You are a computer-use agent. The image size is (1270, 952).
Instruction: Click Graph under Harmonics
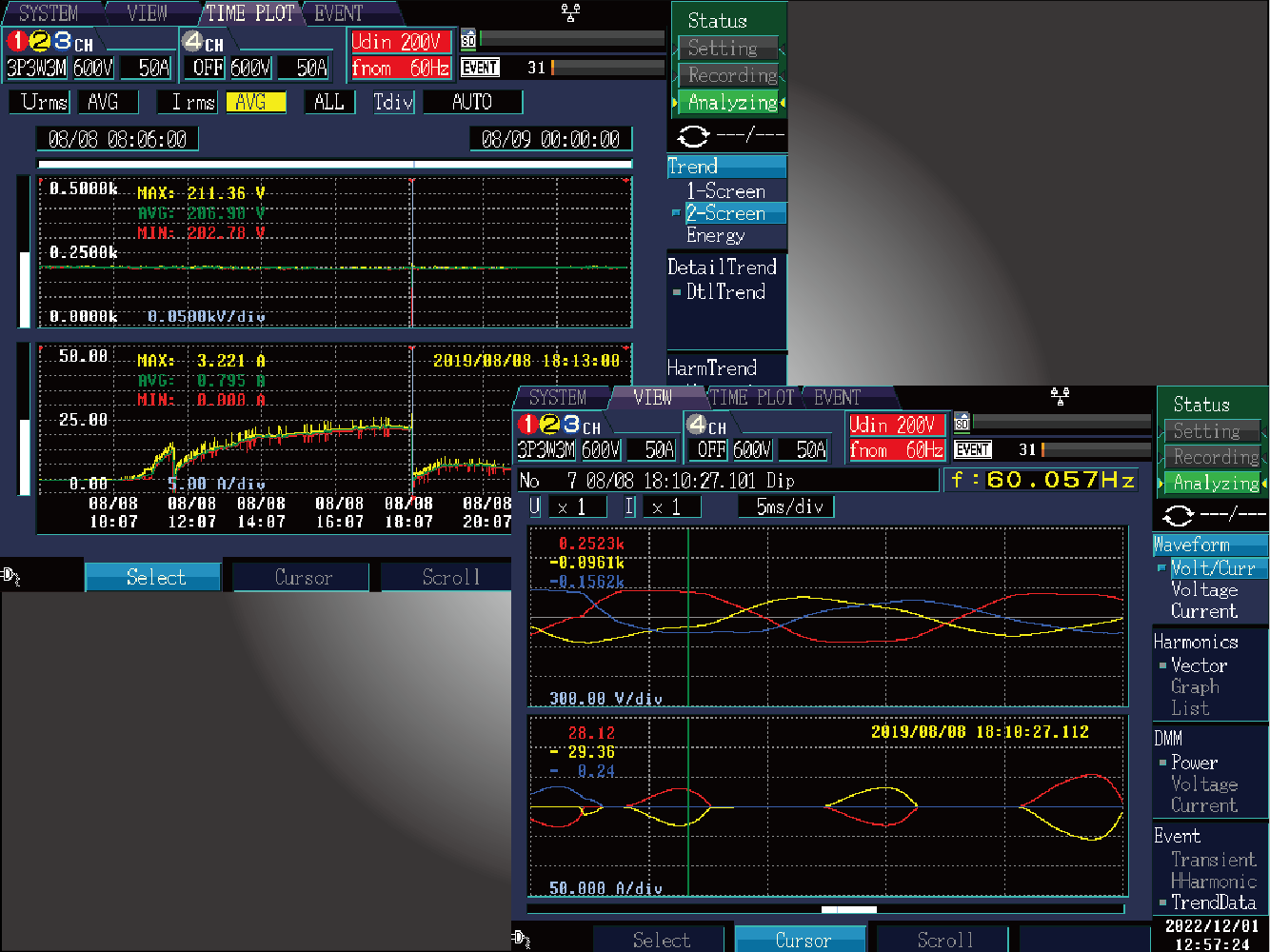pyautogui.click(x=1195, y=686)
